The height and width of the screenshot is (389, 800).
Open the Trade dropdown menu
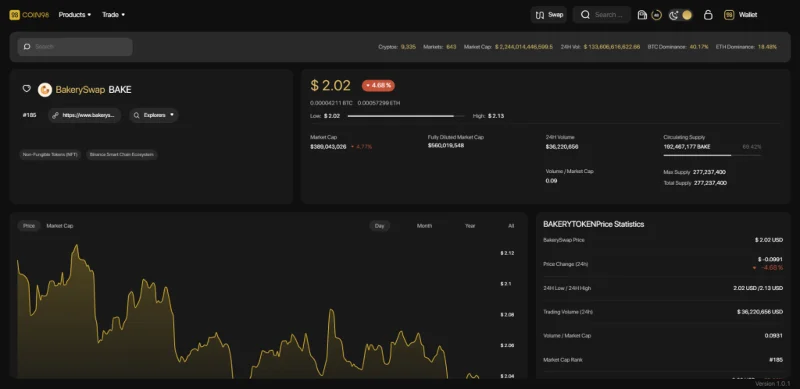tap(113, 15)
